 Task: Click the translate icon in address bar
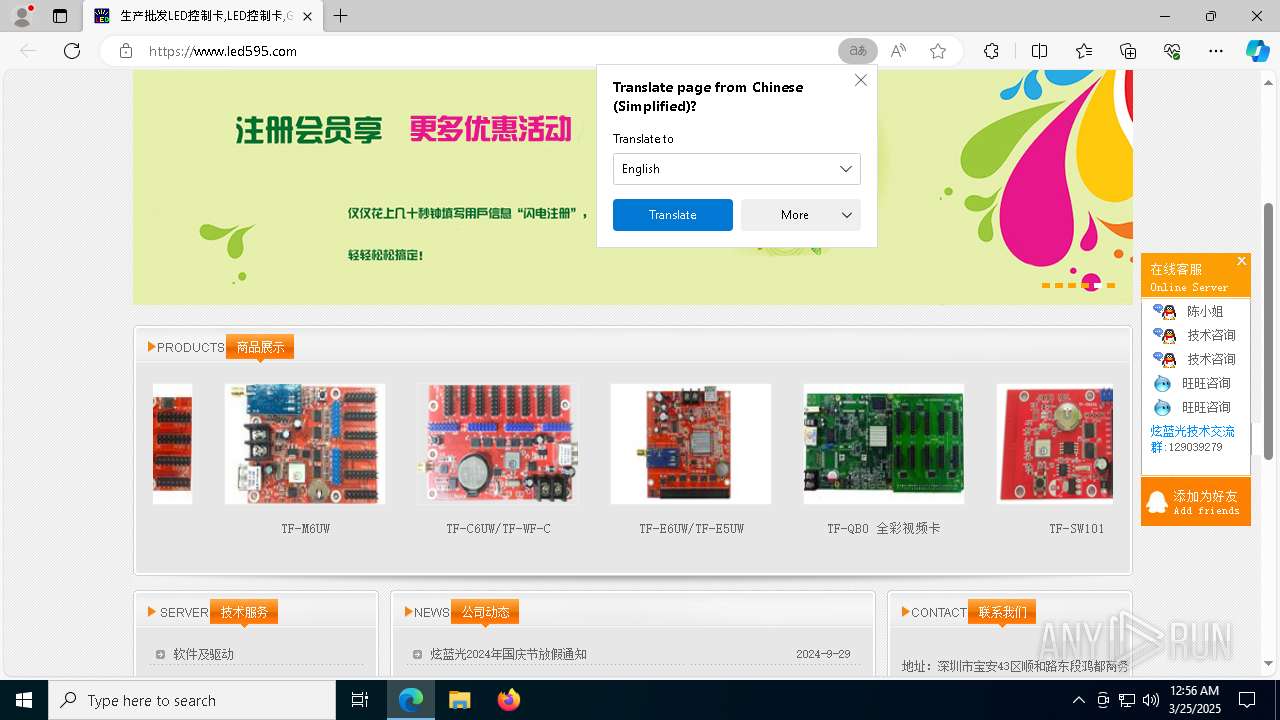(x=857, y=51)
